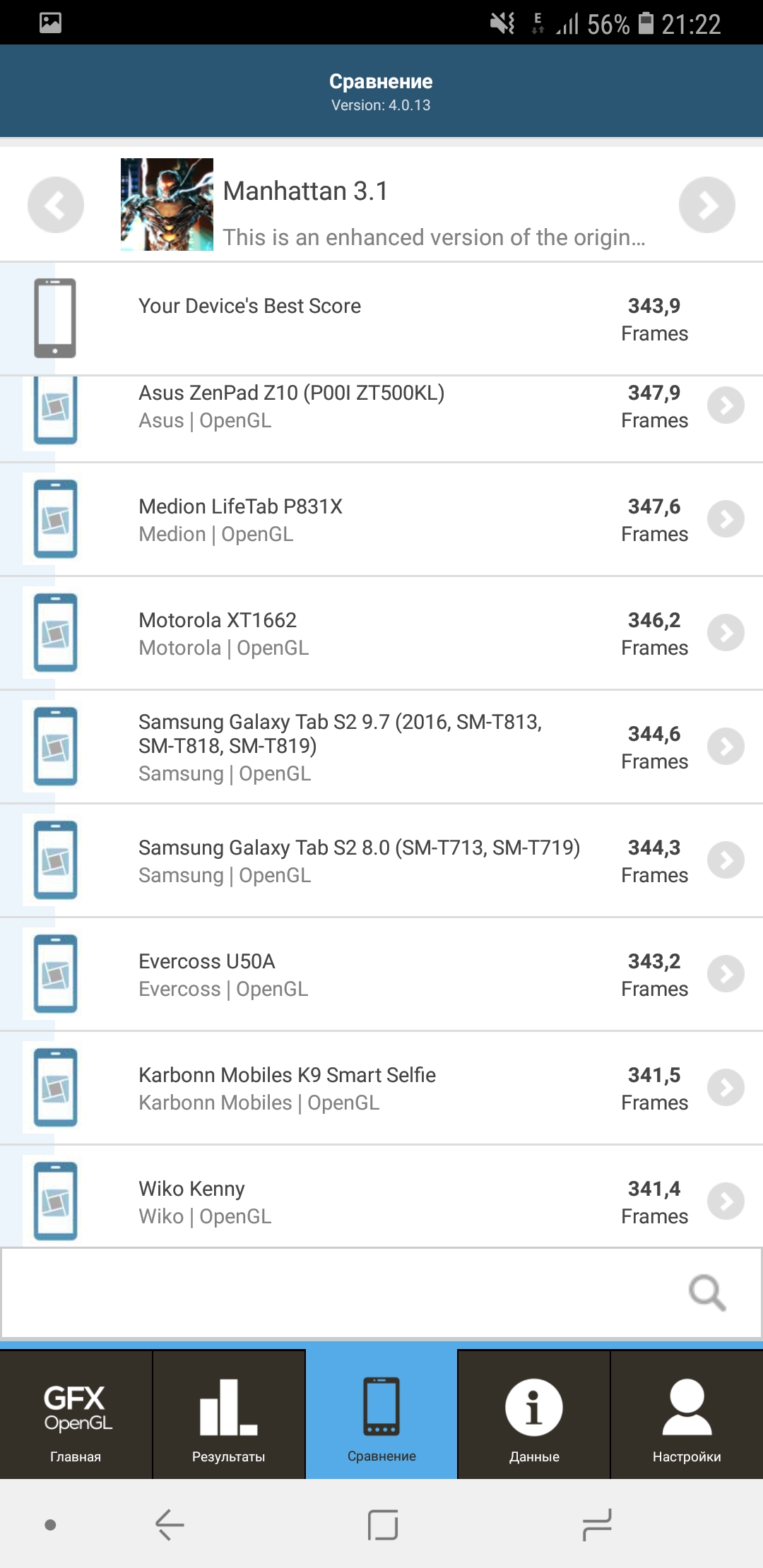
Task: Expand Motorola XT1662 details chevron
Action: [726, 633]
